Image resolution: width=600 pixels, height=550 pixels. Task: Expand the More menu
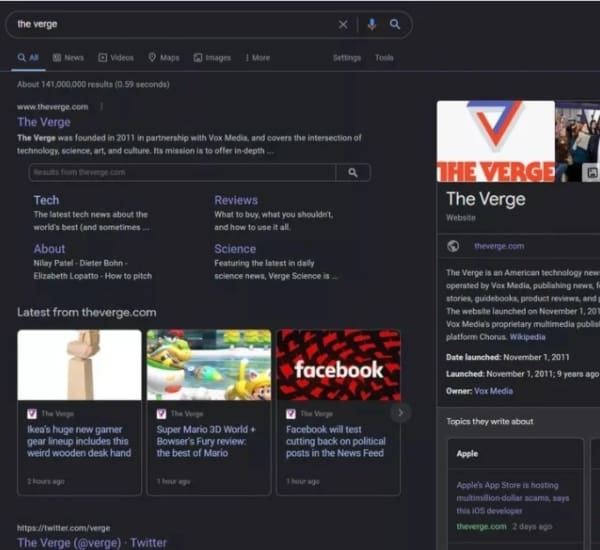click(258, 58)
